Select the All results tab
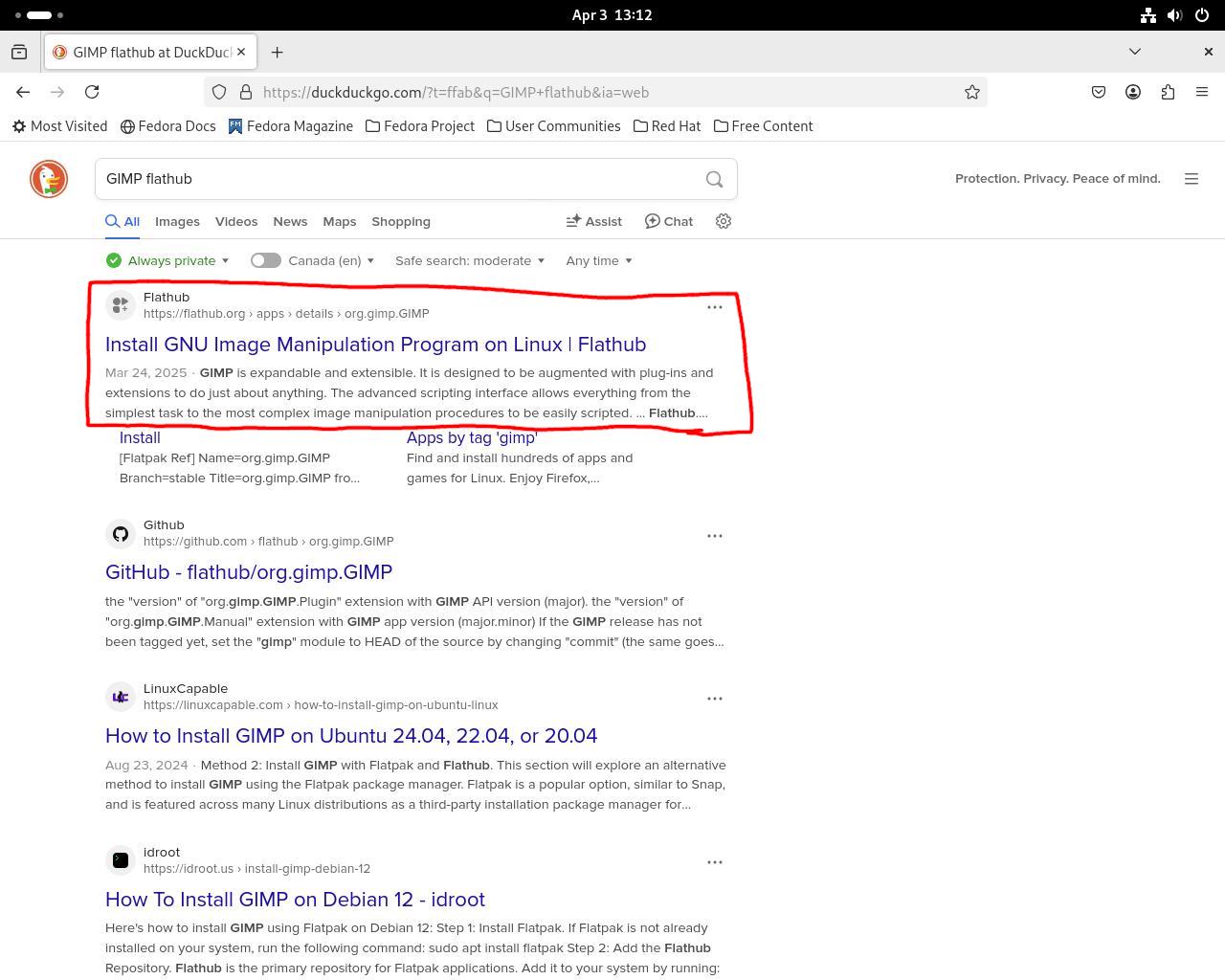The height and width of the screenshot is (980, 1225). (x=122, y=221)
